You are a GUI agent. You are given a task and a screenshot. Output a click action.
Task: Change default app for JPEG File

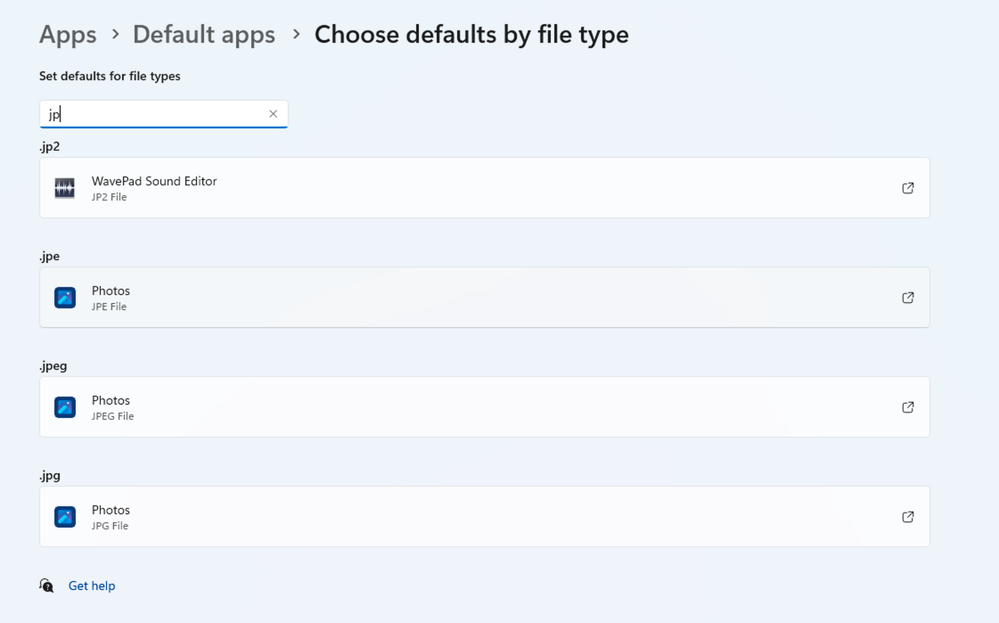coord(484,407)
